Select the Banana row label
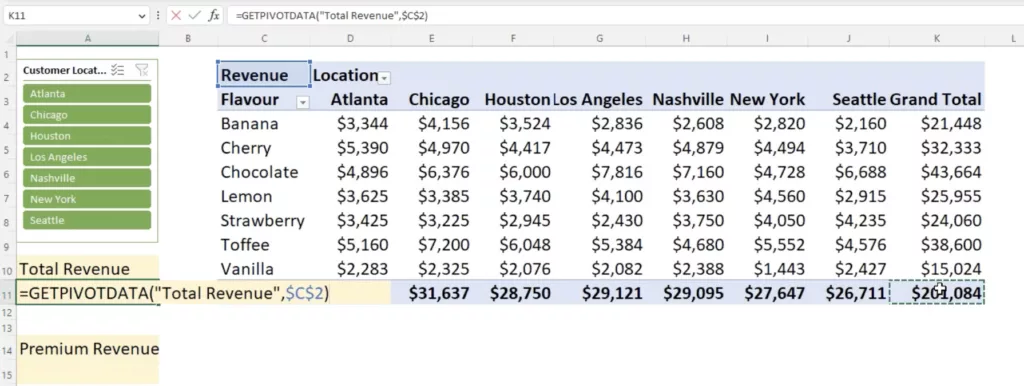 click(249, 123)
